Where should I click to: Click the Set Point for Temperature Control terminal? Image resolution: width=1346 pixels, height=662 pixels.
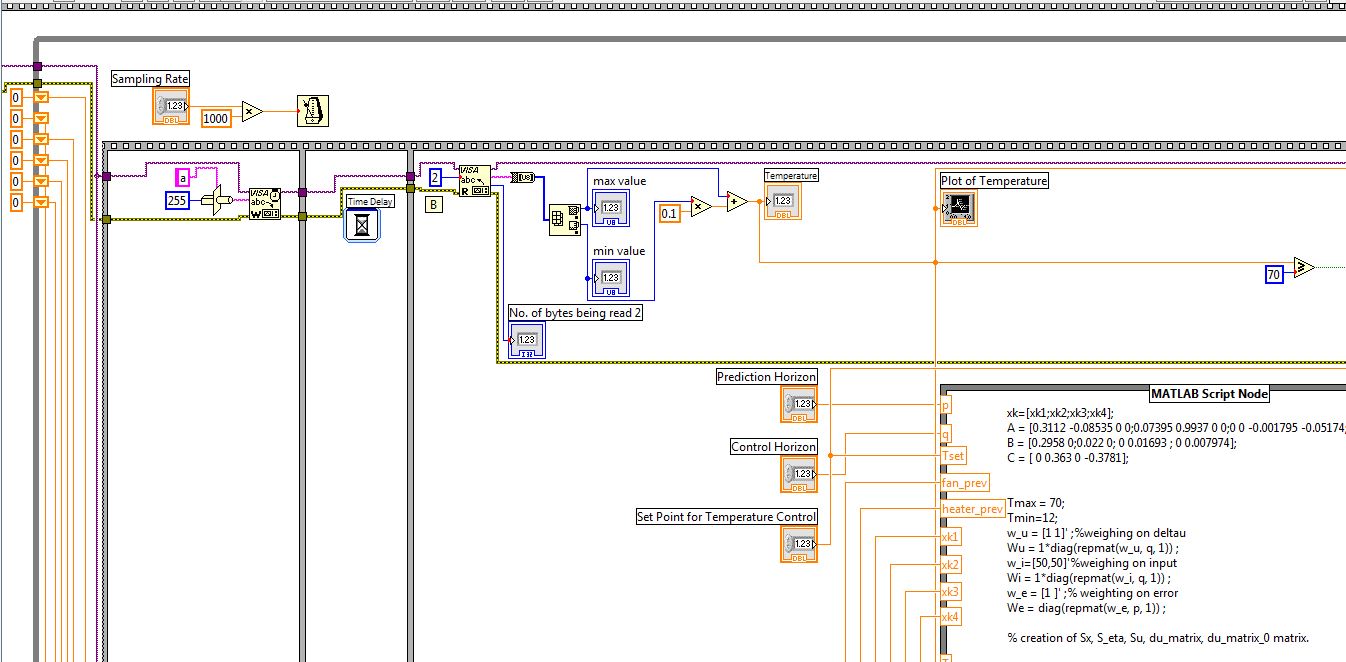[799, 544]
